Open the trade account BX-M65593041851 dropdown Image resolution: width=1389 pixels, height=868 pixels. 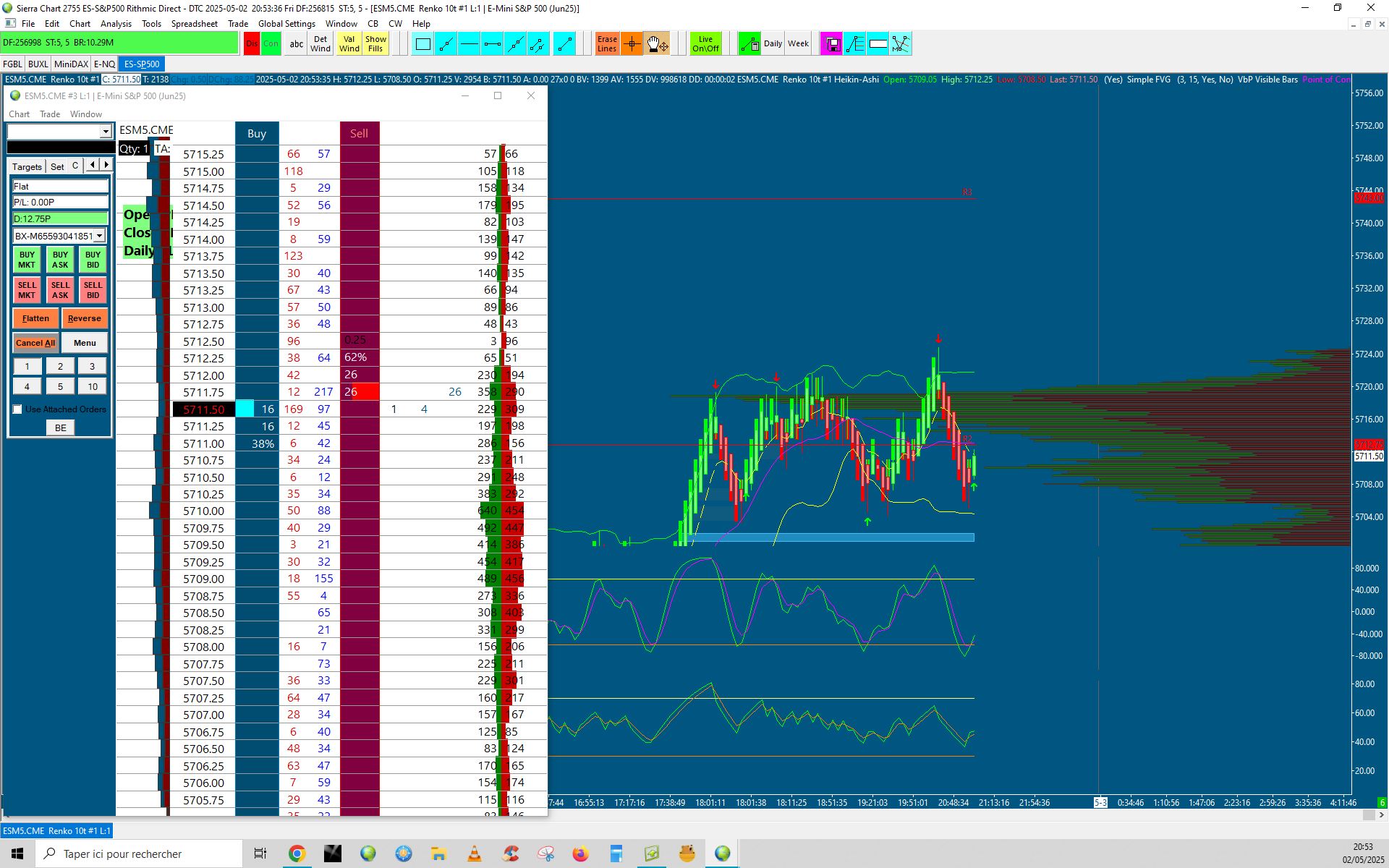[99, 236]
